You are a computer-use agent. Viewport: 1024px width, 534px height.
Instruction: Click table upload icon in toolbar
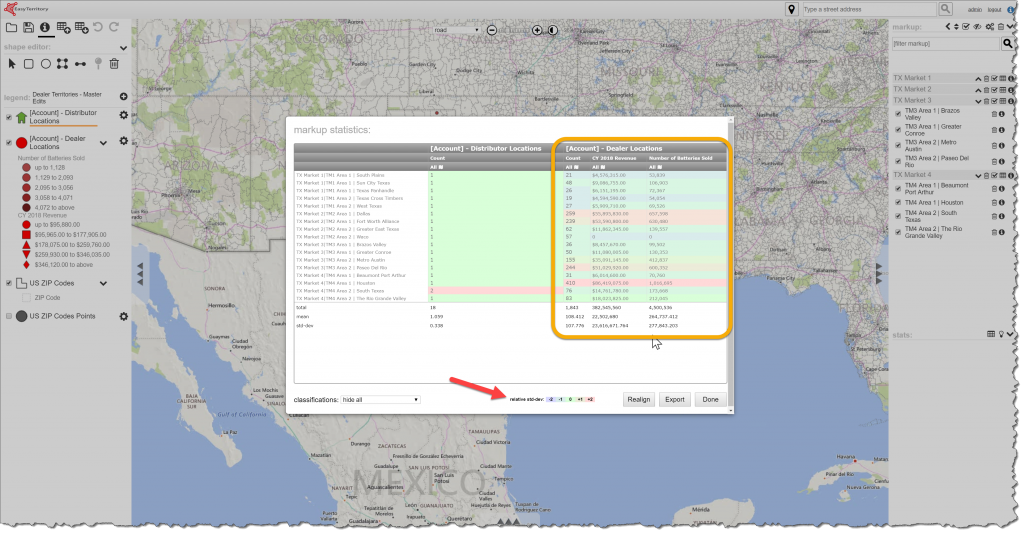click(x=63, y=27)
